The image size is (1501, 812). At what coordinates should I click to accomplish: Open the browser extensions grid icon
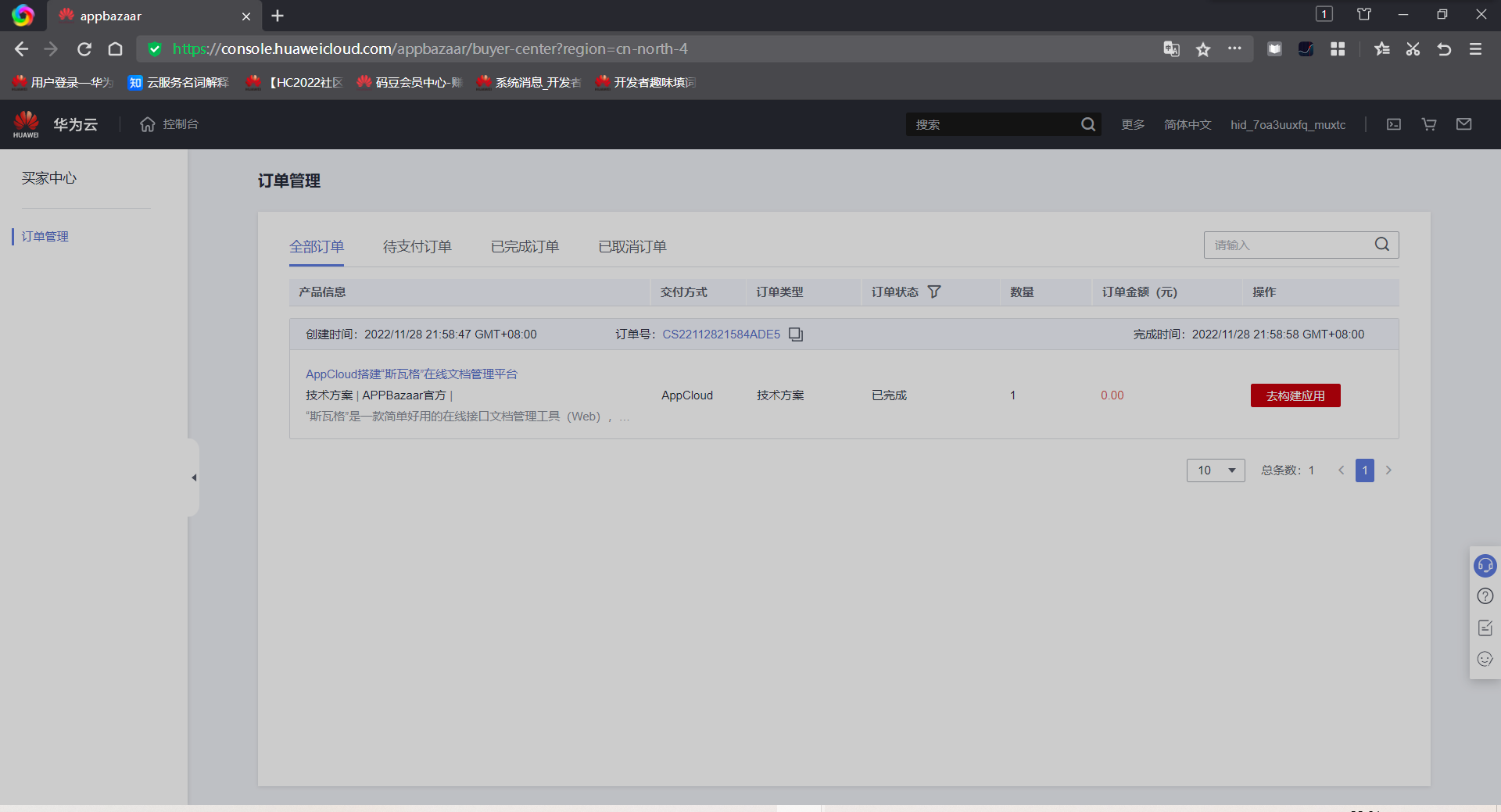(1338, 49)
